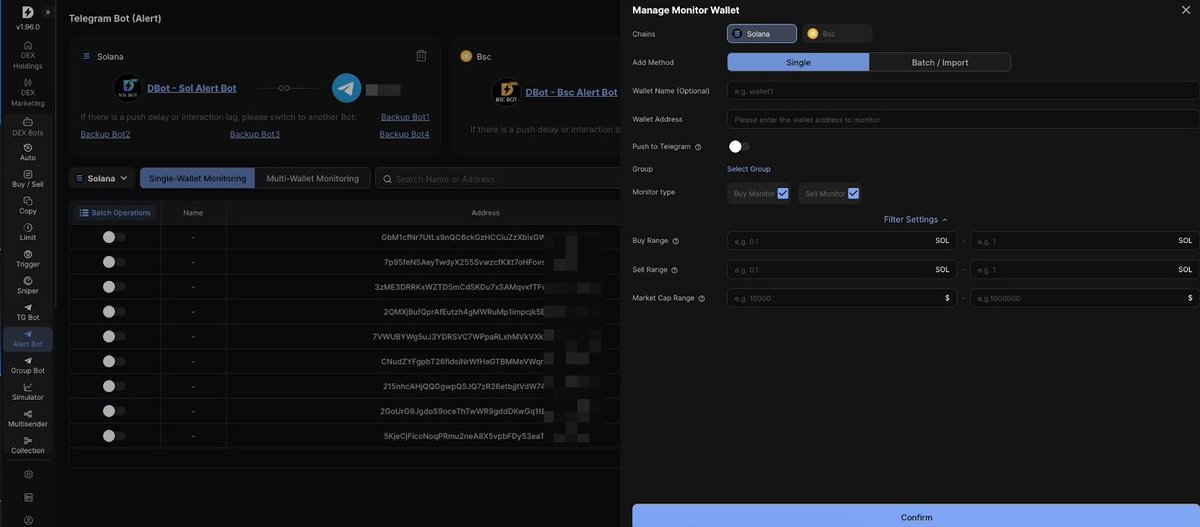Toggle switch for address starting CNudZYFg
The image size is (1200, 527).
pos(114,362)
